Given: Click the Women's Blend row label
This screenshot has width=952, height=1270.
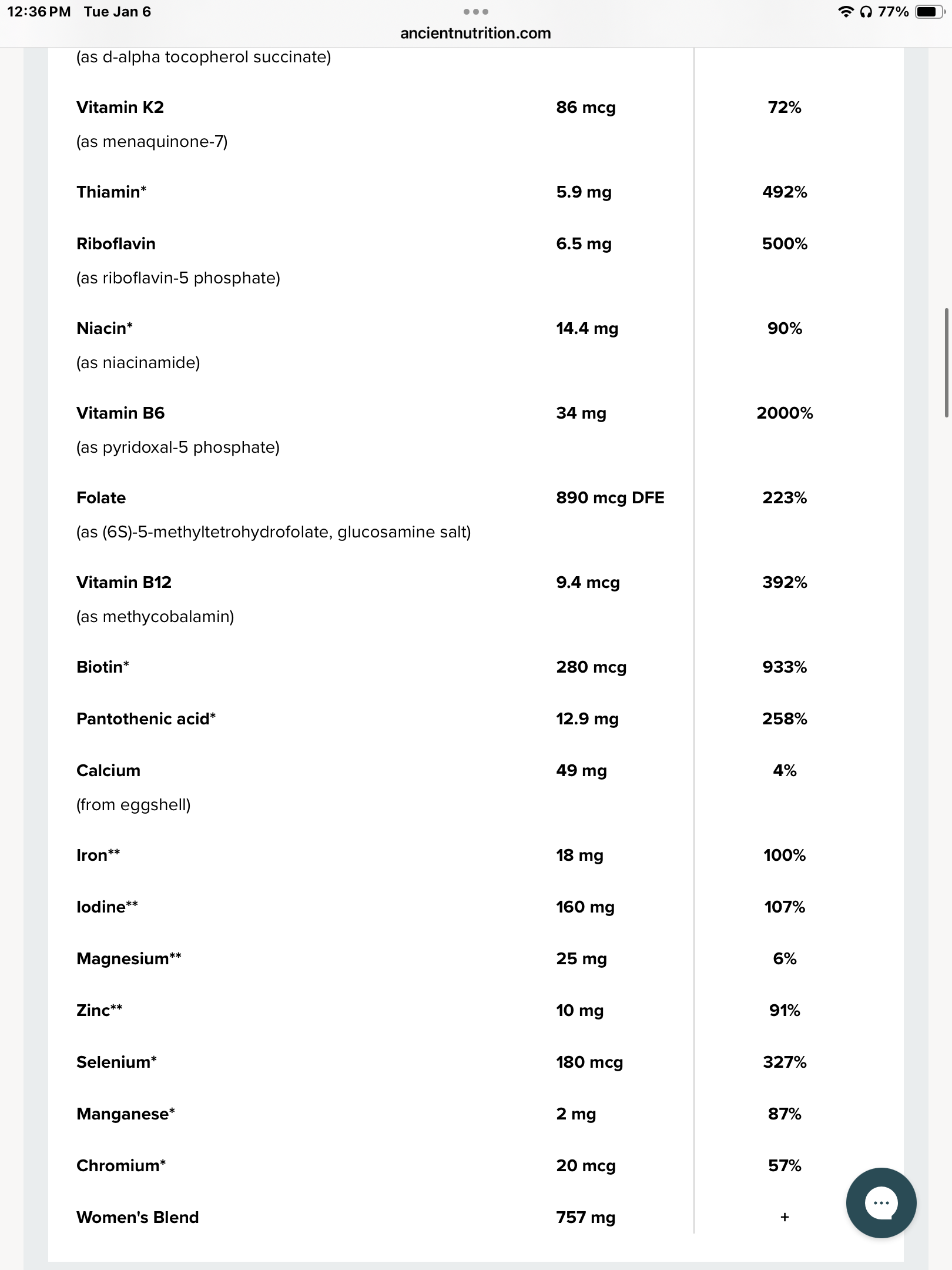Looking at the screenshot, I should tap(138, 1217).
